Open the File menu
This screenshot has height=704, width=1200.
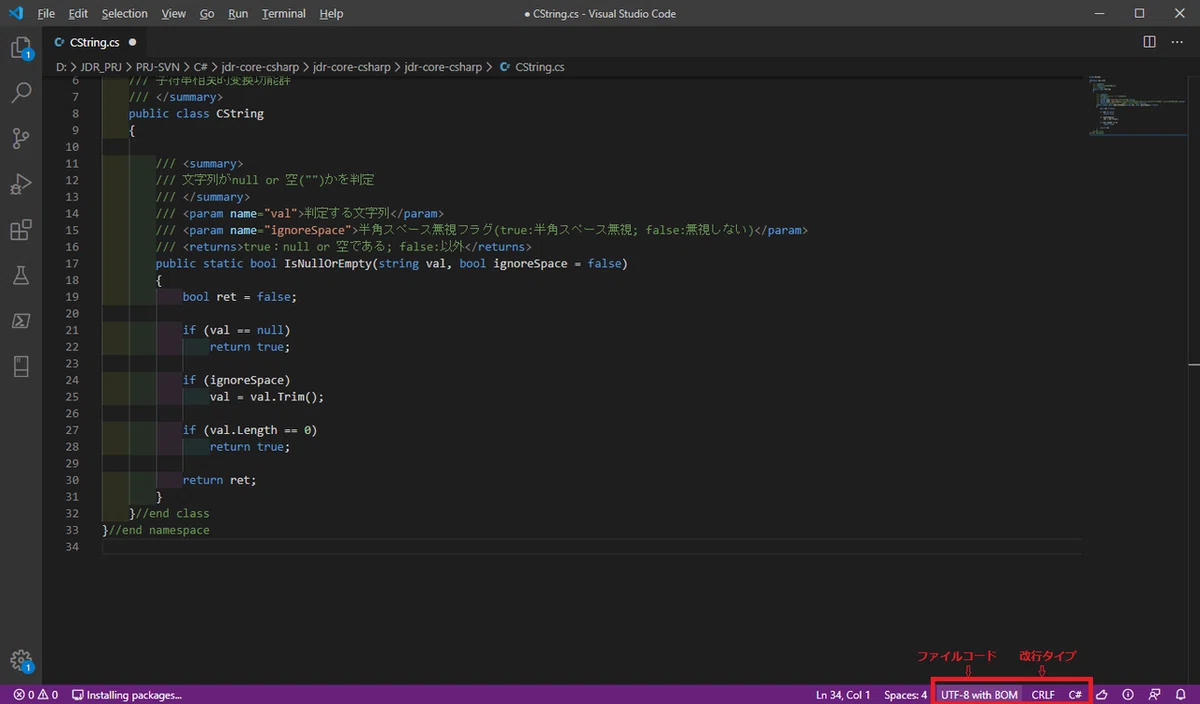click(46, 13)
